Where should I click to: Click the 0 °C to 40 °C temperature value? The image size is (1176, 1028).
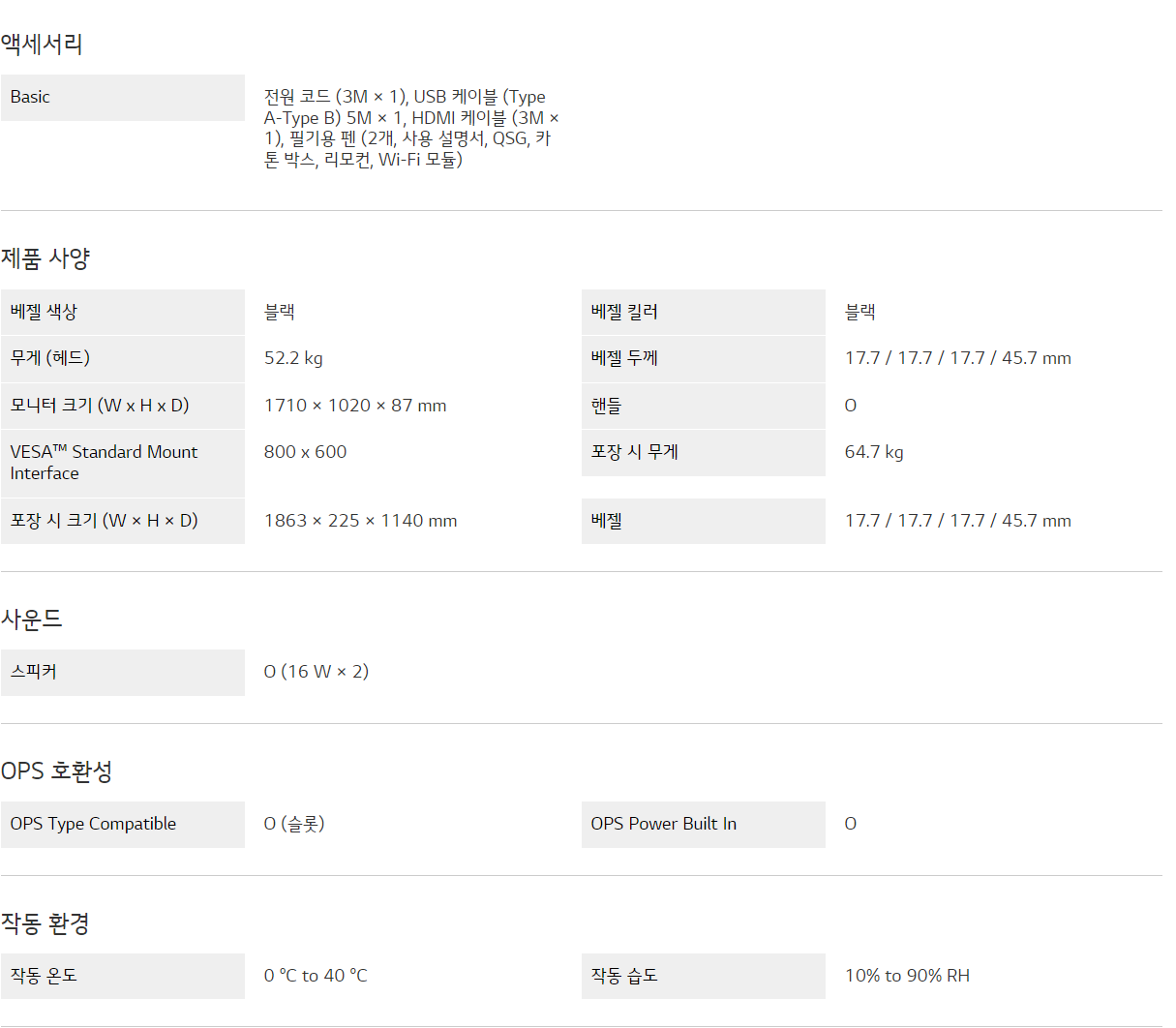click(x=316, y=976)
